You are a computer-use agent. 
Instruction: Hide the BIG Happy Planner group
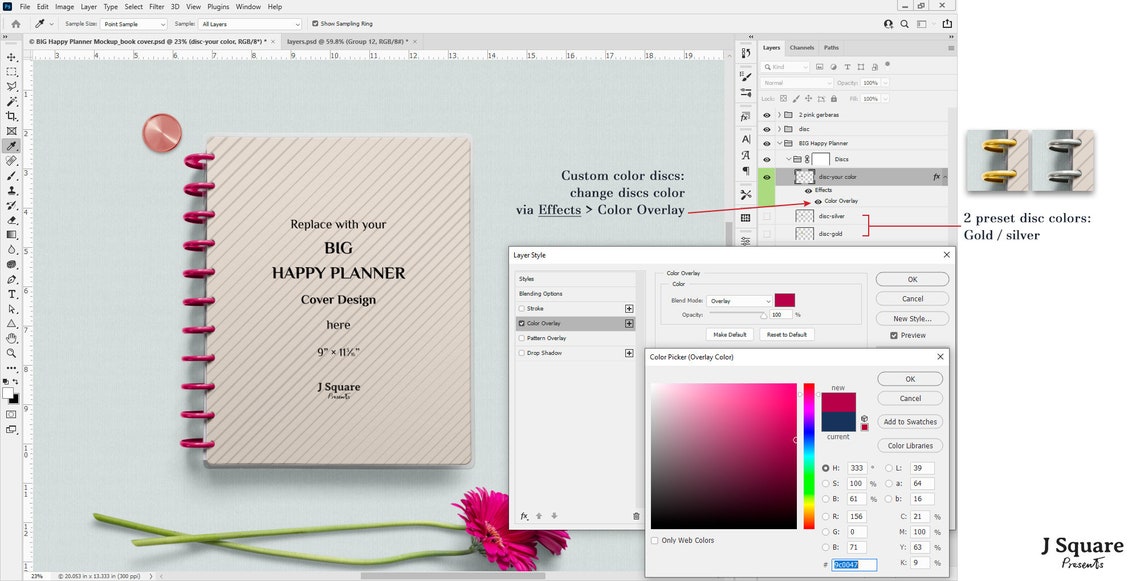point(766,143)
